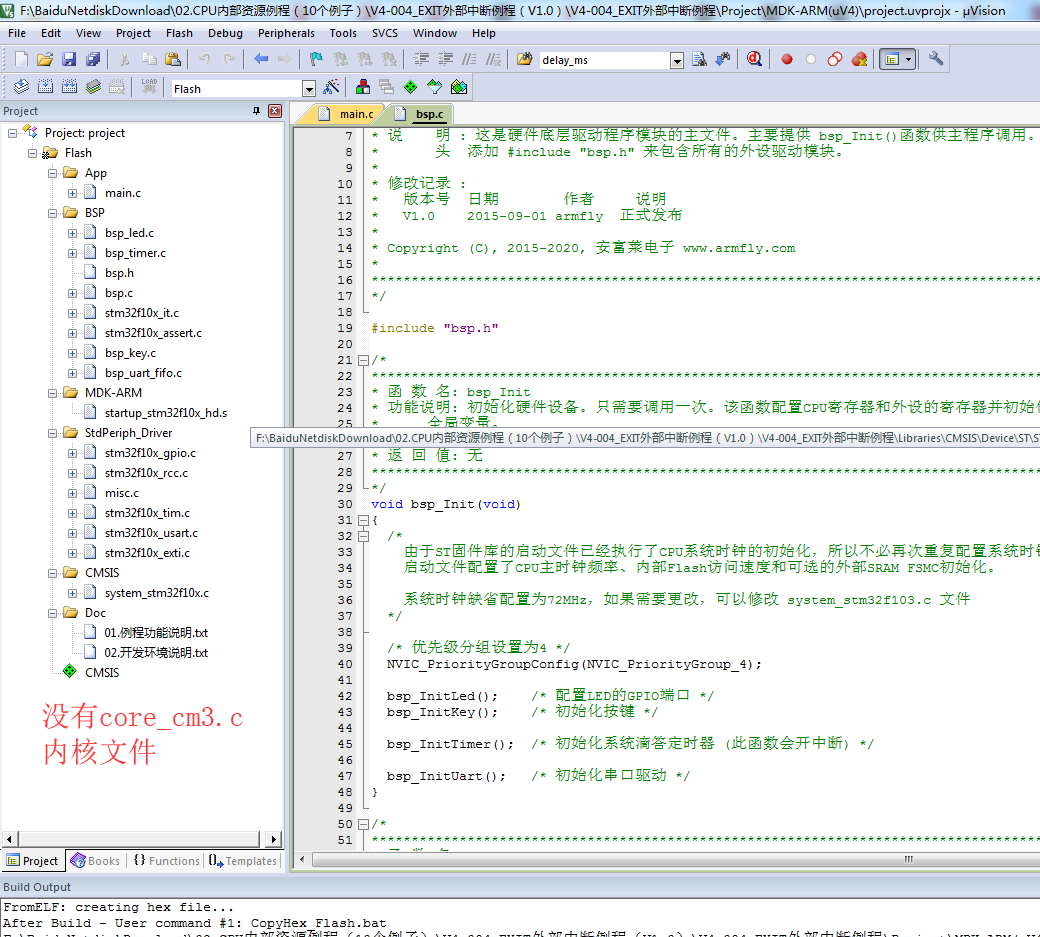Collapse the App folder group
Screen dimensions: 1040x937
click(52, 173)
